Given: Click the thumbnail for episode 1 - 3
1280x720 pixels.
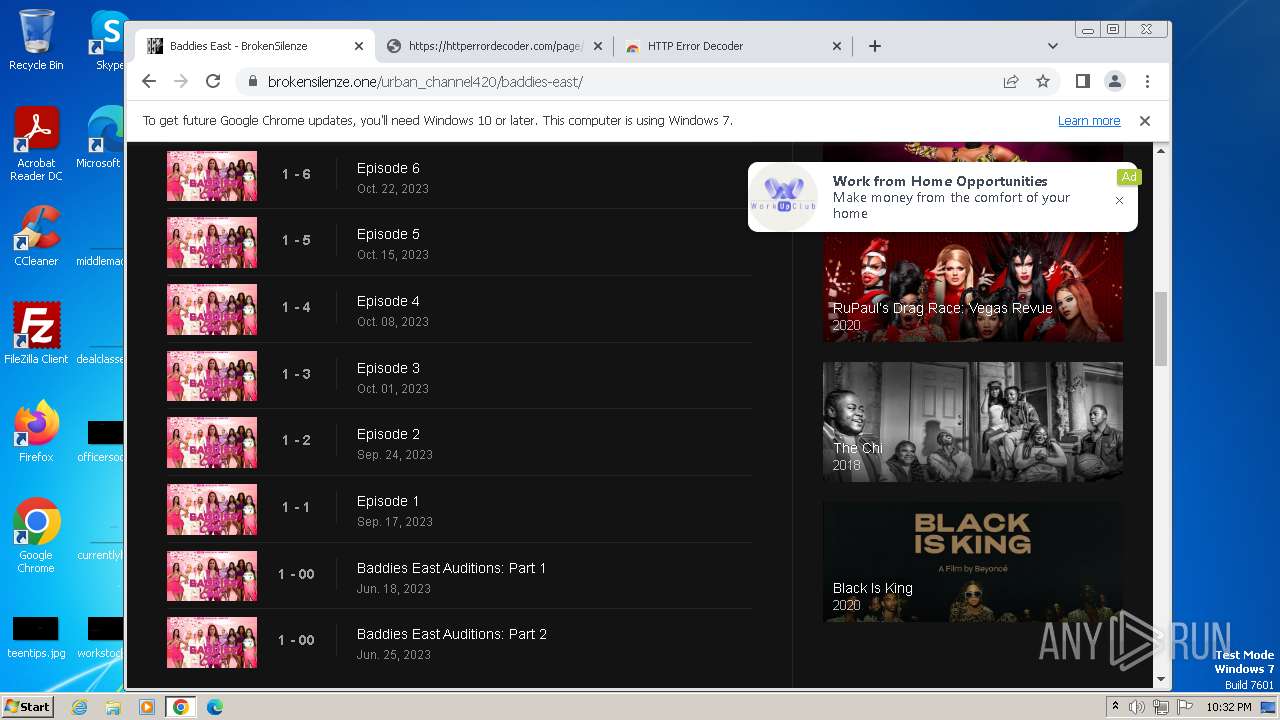Looking at the screenshot, I should 212,376.
